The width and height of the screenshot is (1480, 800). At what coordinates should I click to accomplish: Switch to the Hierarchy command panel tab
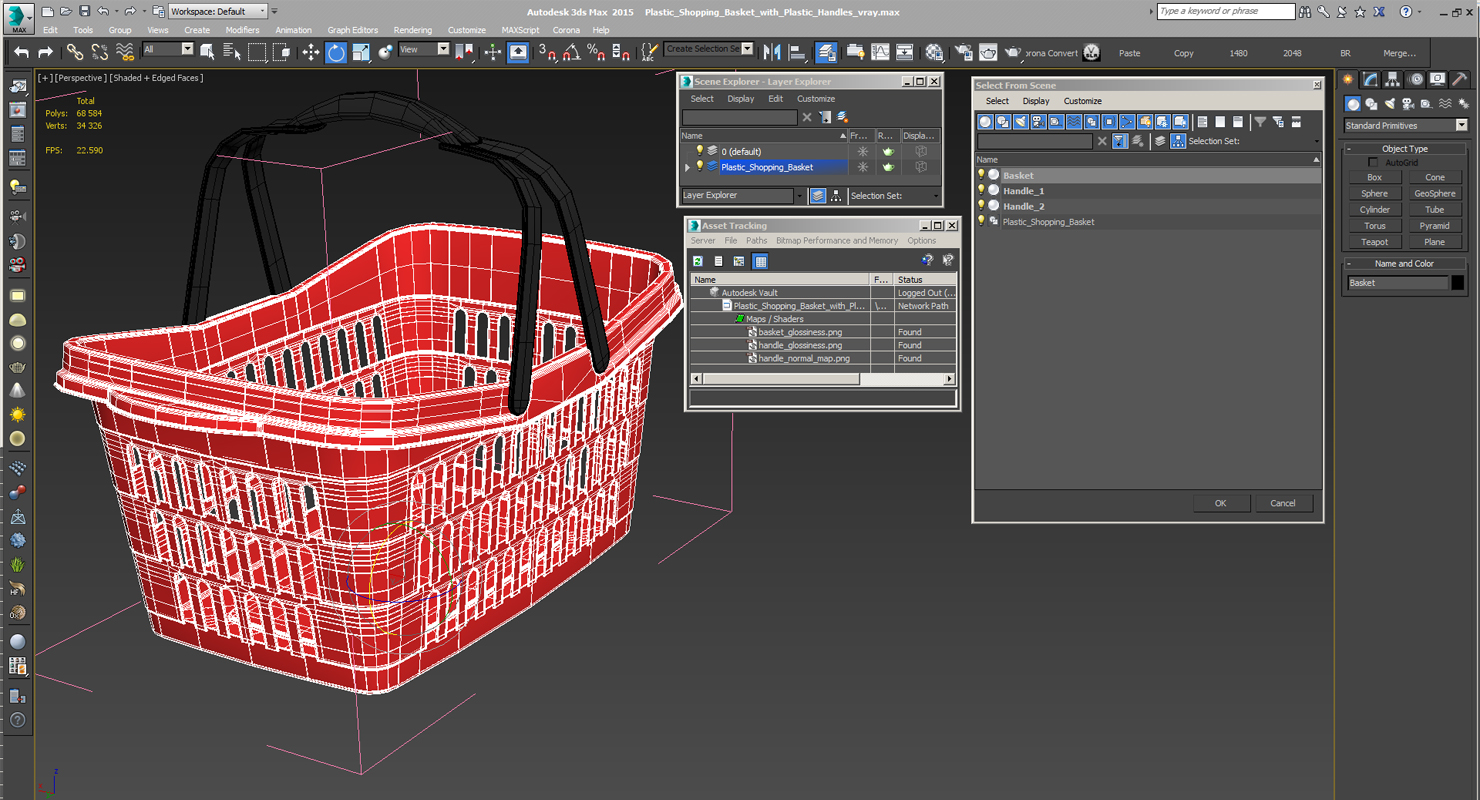1393,80
